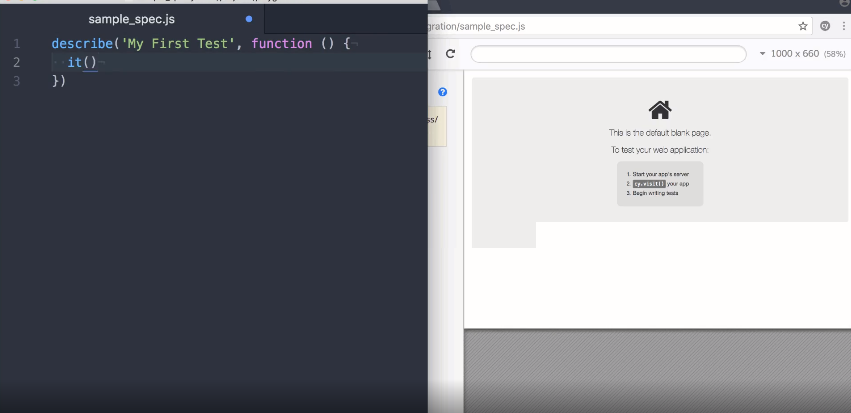Click line number 3 in the gutter
The width and height of the screenshot is (851, 413).
pyautogui.click(x=16, y=81)
